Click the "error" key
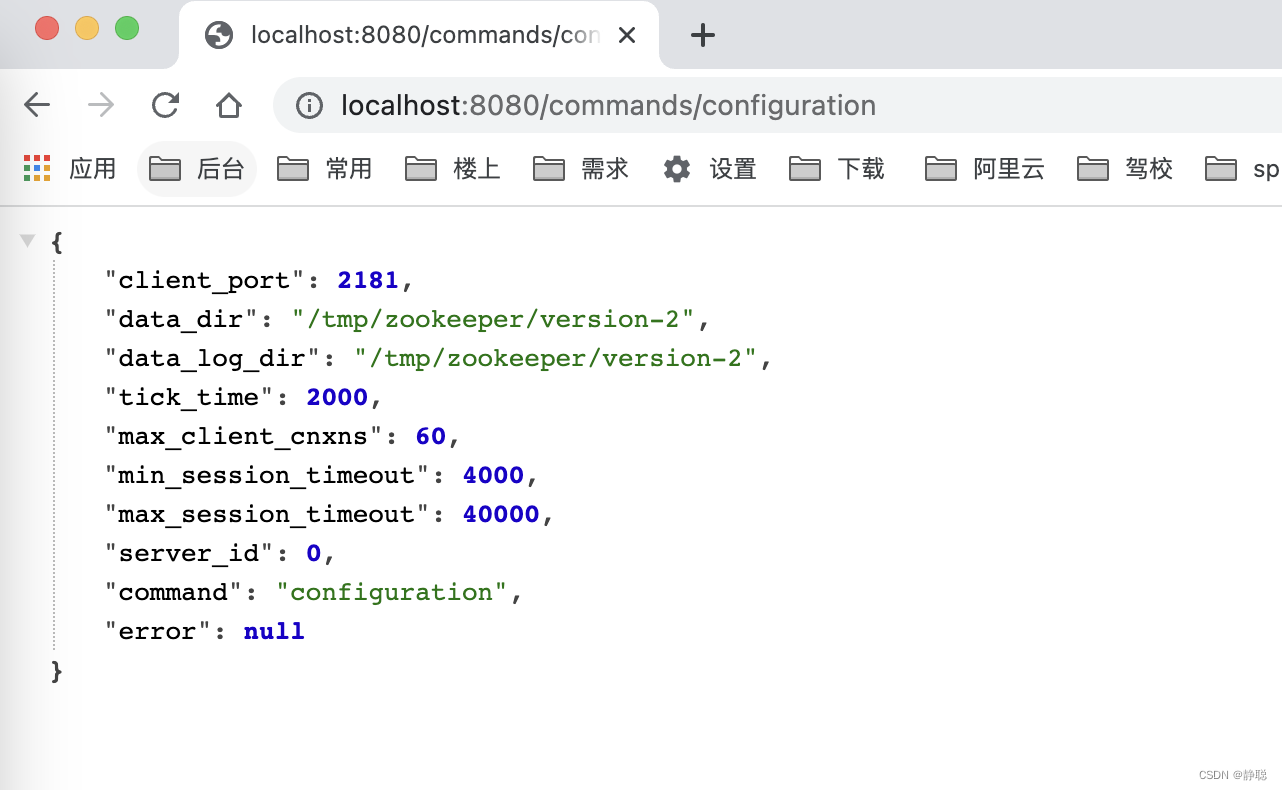Image resolution: width=1282 pixels, height=790 pixels. [x=158, y=631]
